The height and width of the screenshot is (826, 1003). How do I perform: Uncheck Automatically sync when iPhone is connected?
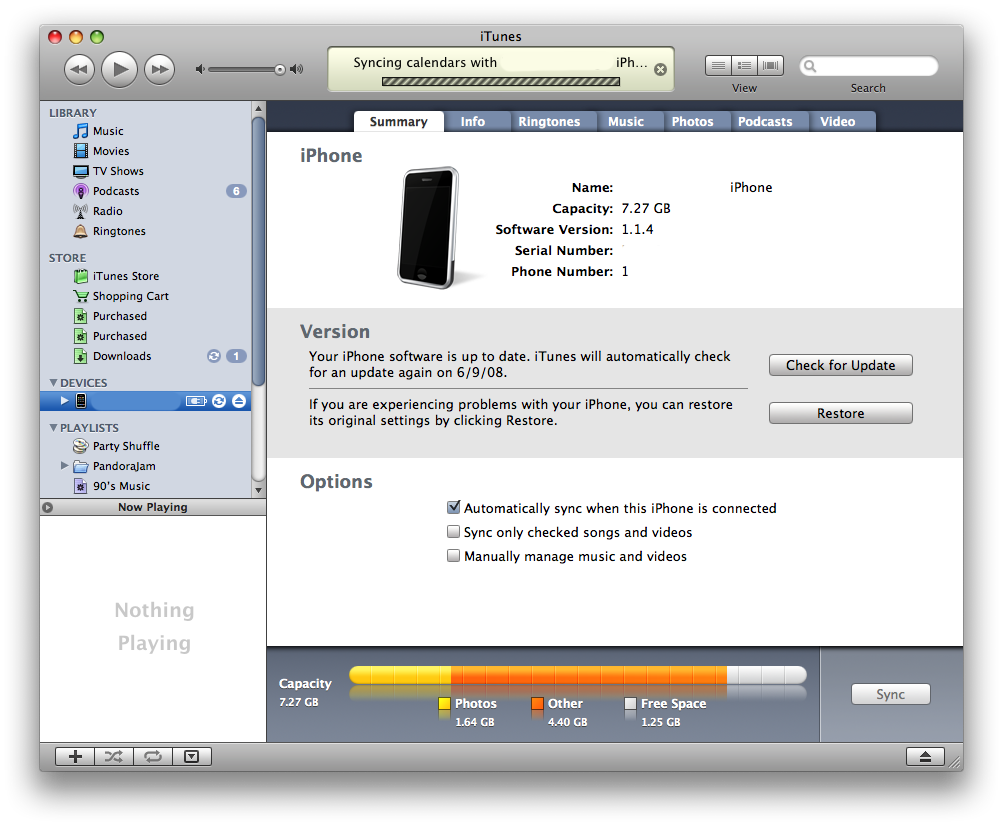(x=454, y=507)
